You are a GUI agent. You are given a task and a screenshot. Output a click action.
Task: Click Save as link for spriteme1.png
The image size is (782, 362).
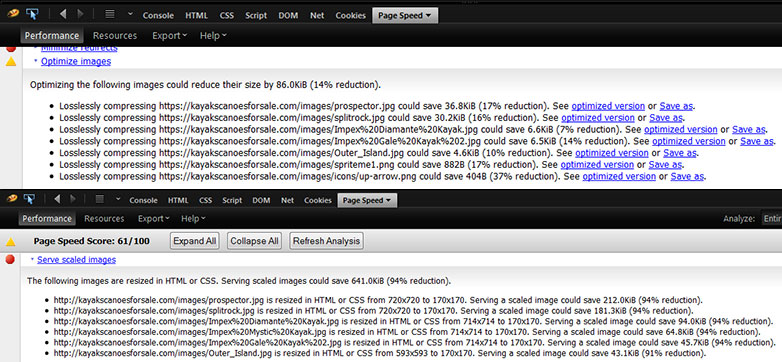click(665, 165)
